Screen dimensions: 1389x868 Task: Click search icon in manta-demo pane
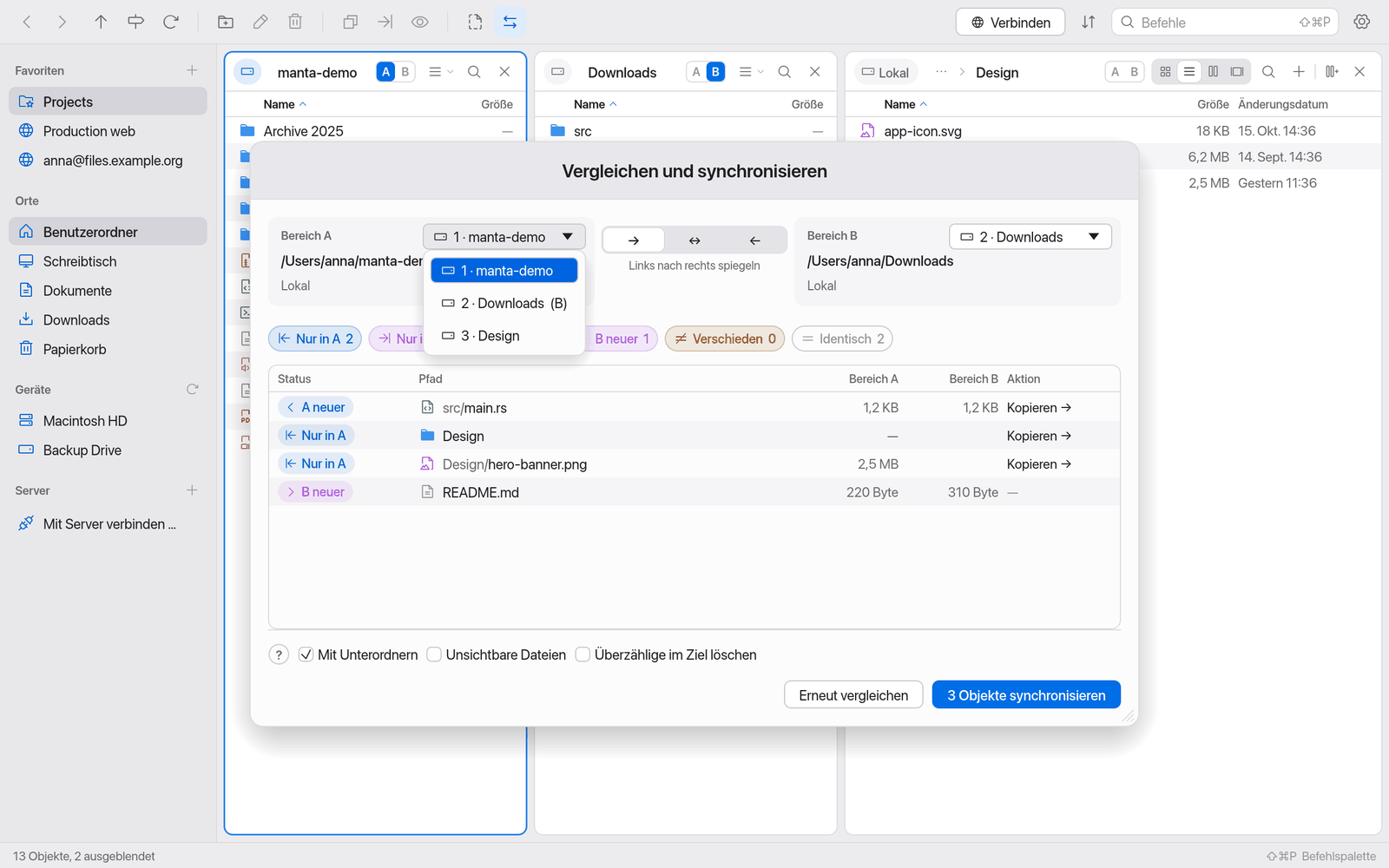click(474, 72)
